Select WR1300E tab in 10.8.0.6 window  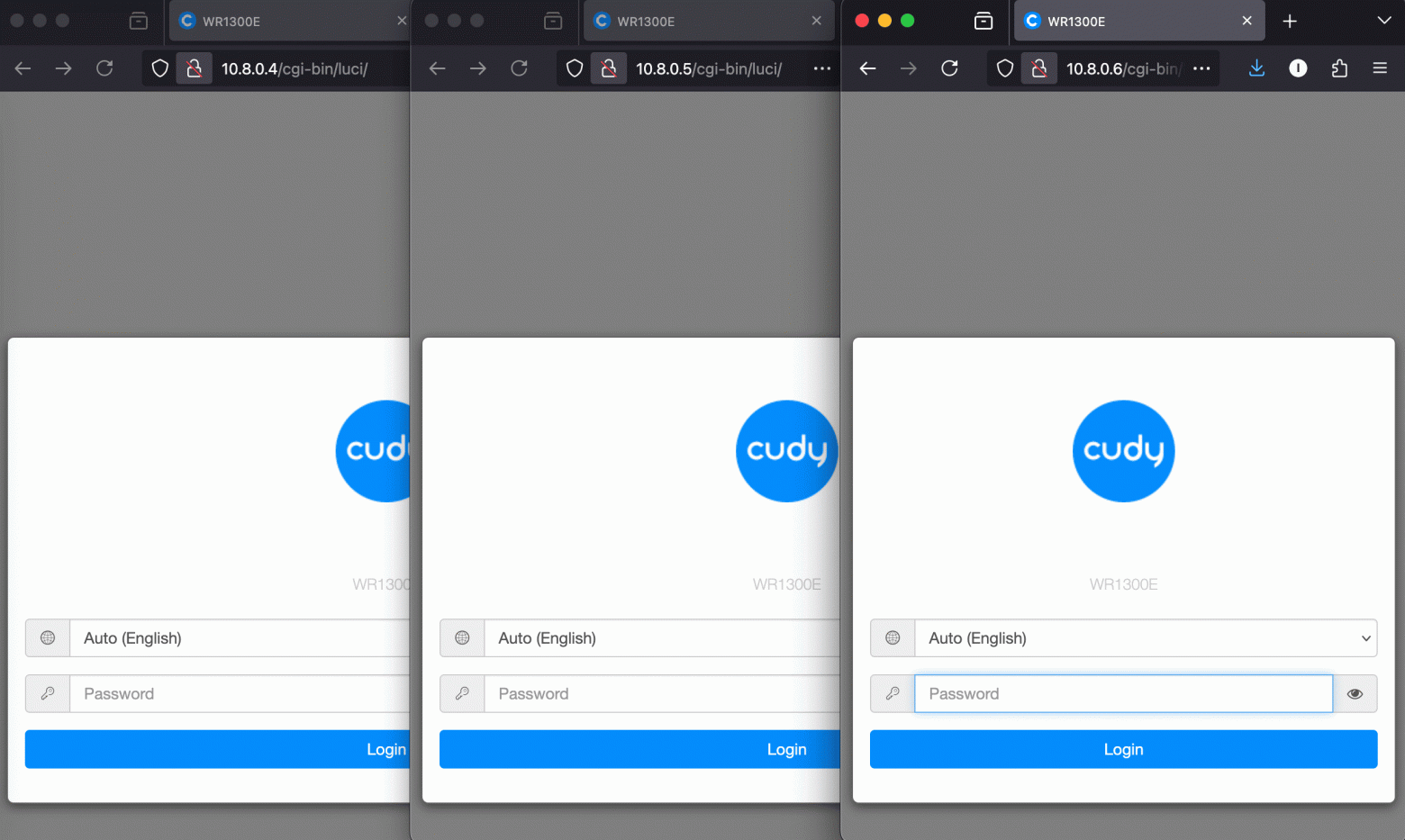pyautogui.click(x=1139, y=21)
